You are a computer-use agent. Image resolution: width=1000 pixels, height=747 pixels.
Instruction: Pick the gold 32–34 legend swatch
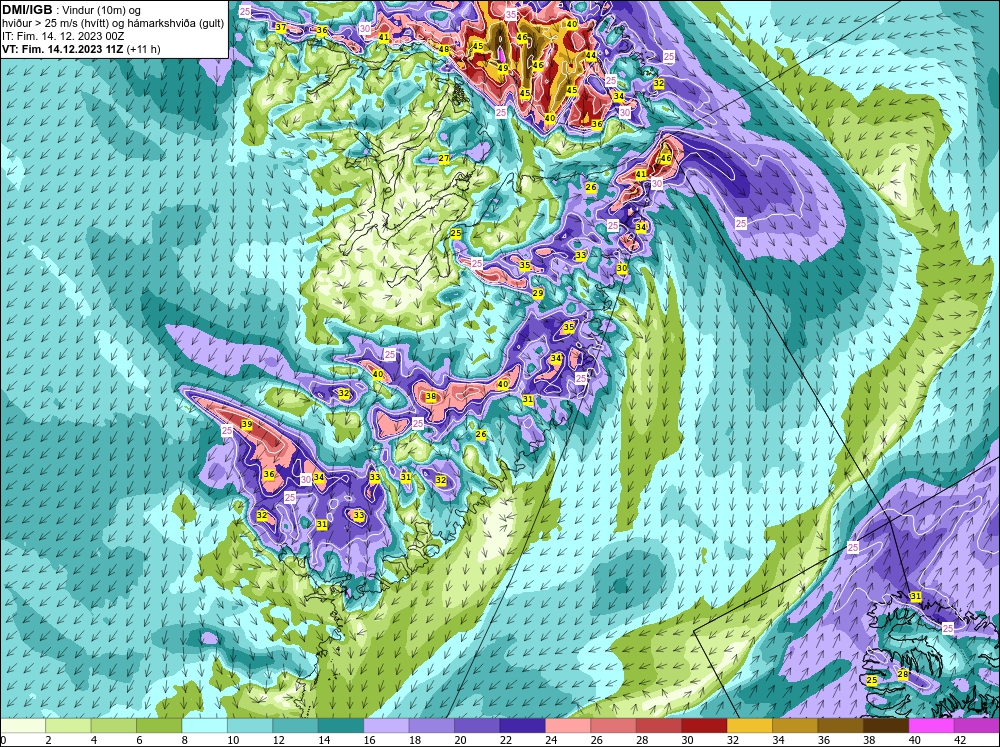(x=749, y=726)
